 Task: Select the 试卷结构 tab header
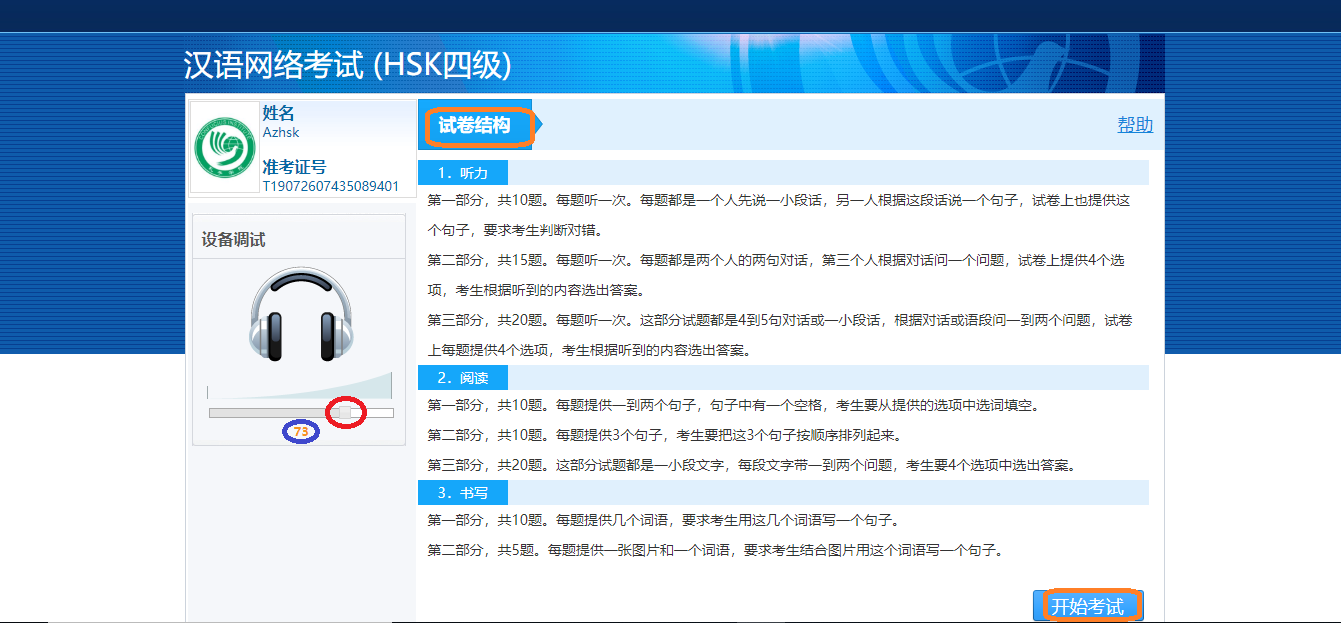click(x=475, y=126)
